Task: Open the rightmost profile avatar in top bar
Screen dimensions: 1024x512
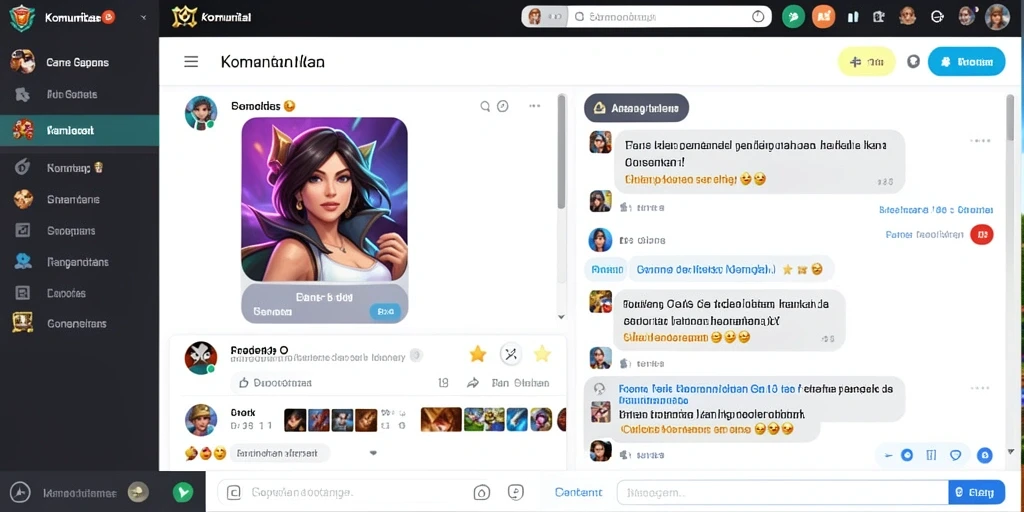Action: coord(997,17)
